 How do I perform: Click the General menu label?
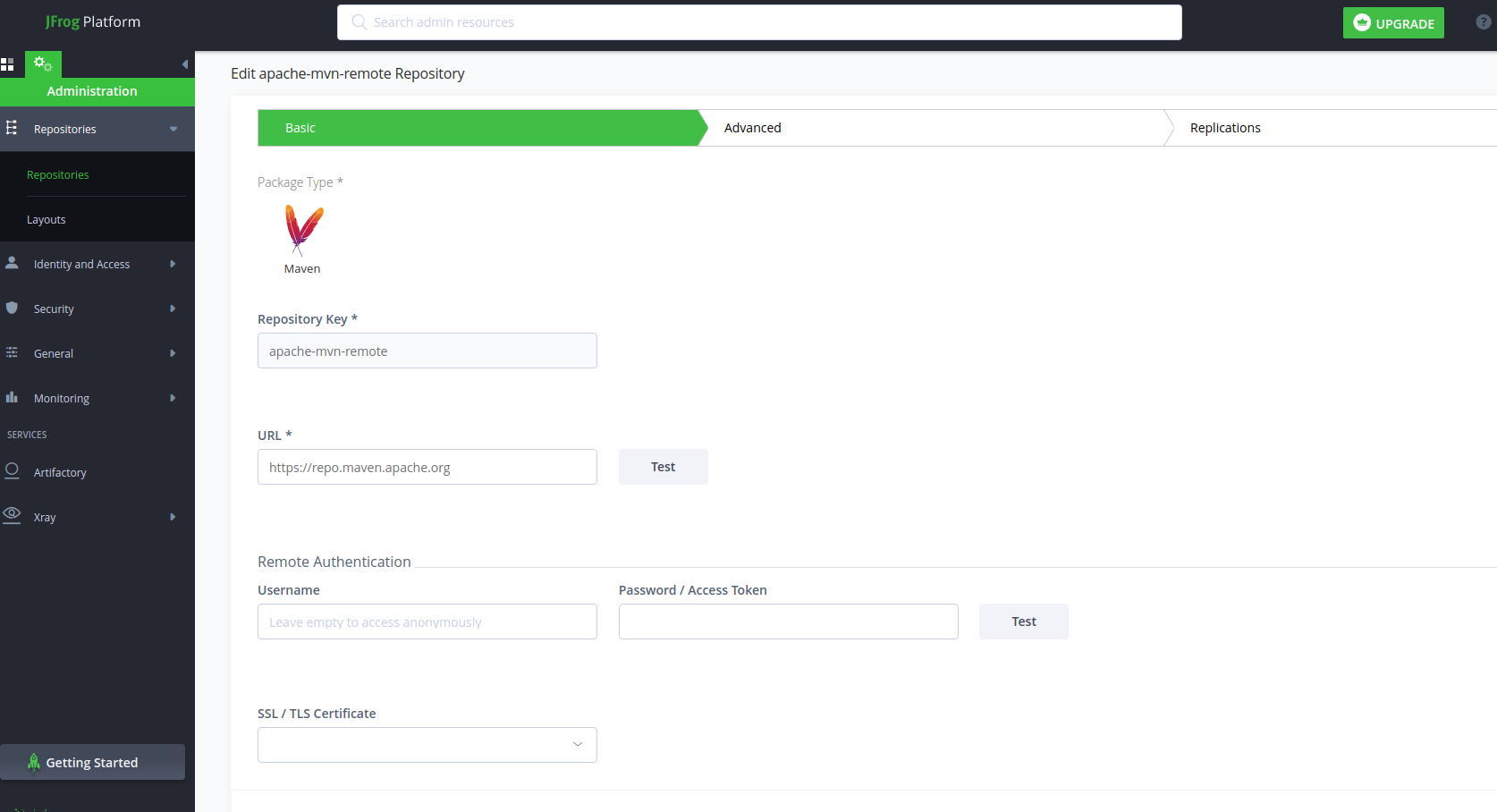[54, 353]
